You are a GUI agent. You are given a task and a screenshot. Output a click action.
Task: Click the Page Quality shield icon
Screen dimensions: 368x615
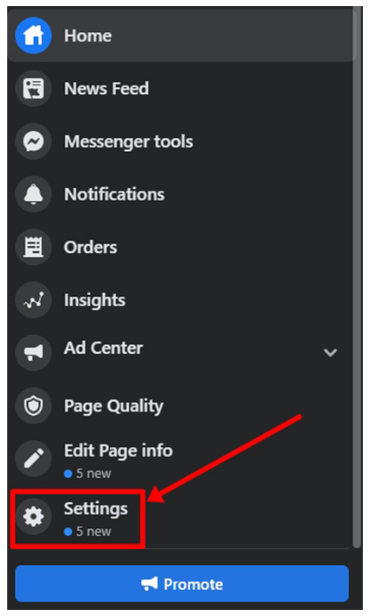coord(33,406)
